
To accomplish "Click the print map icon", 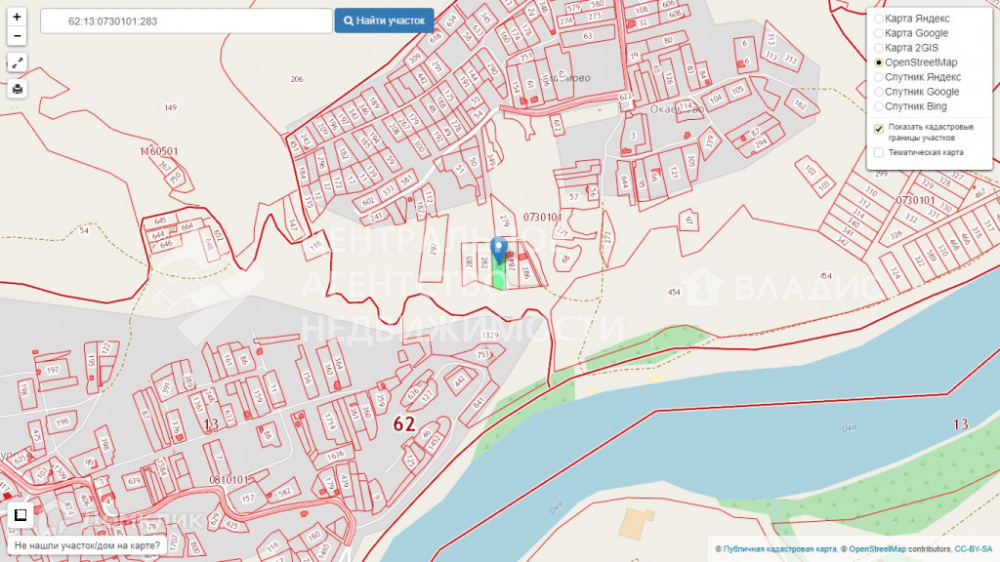I will pos(17,89).
